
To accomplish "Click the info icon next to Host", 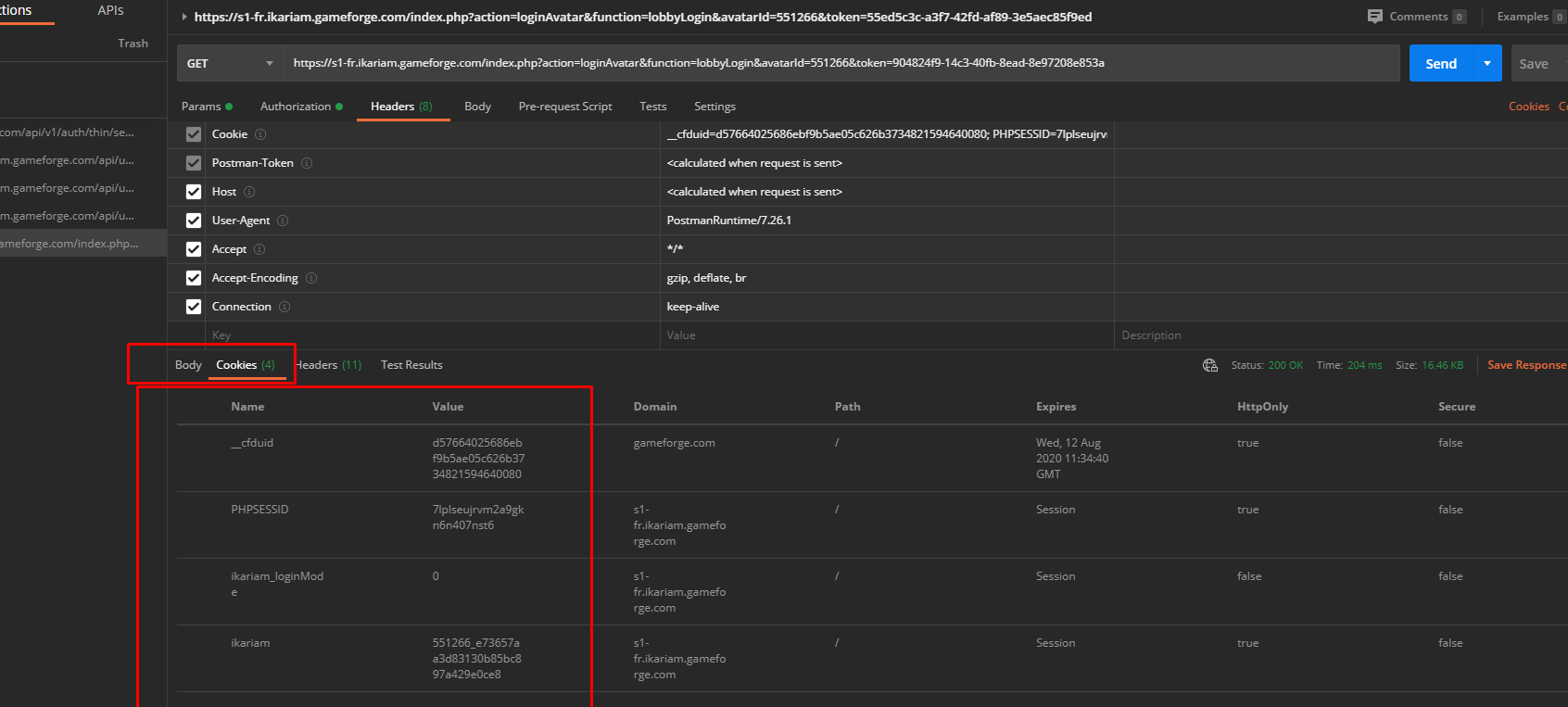I will [249, 192].
